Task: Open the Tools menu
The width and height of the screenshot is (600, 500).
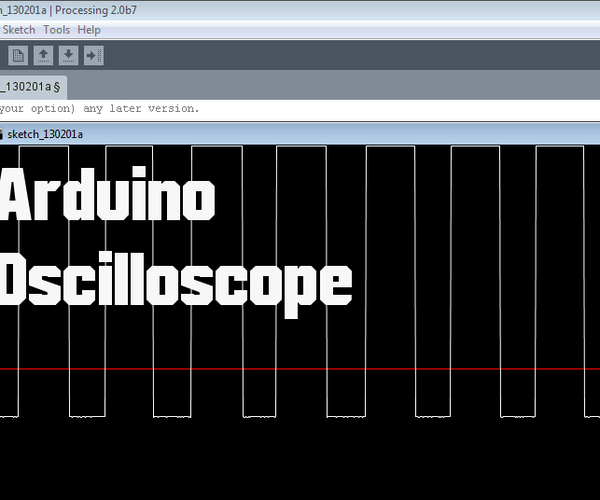Action: (x=56, y=30)
